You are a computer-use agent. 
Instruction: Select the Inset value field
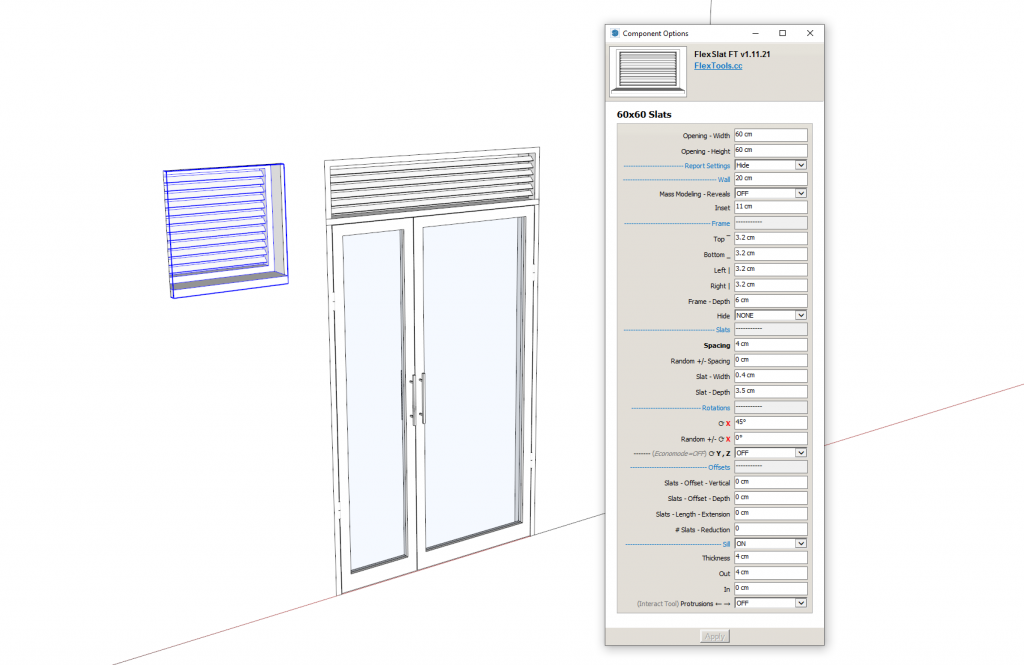[x=770, y=208]
